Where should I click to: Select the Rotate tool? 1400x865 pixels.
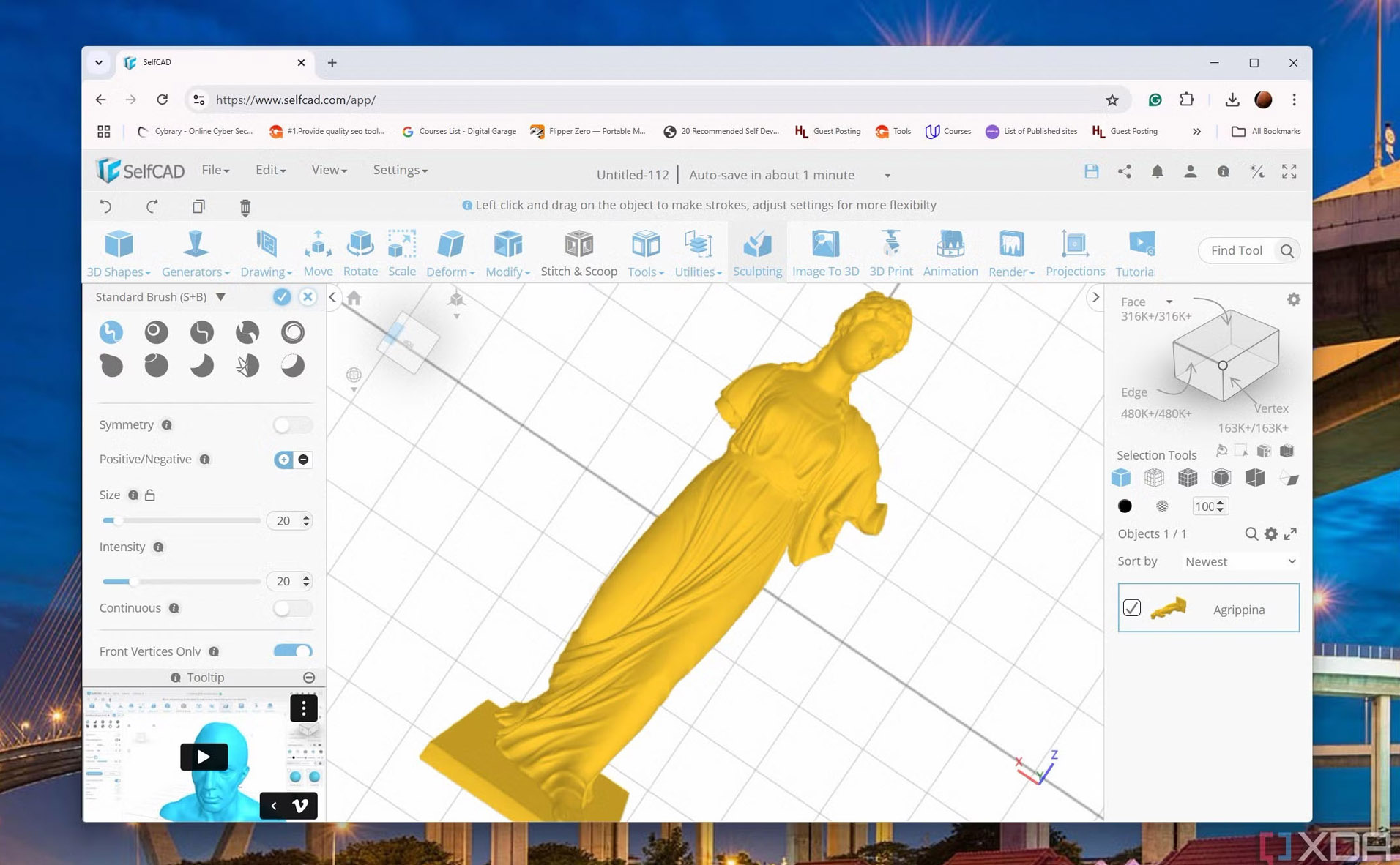(360, 253)
